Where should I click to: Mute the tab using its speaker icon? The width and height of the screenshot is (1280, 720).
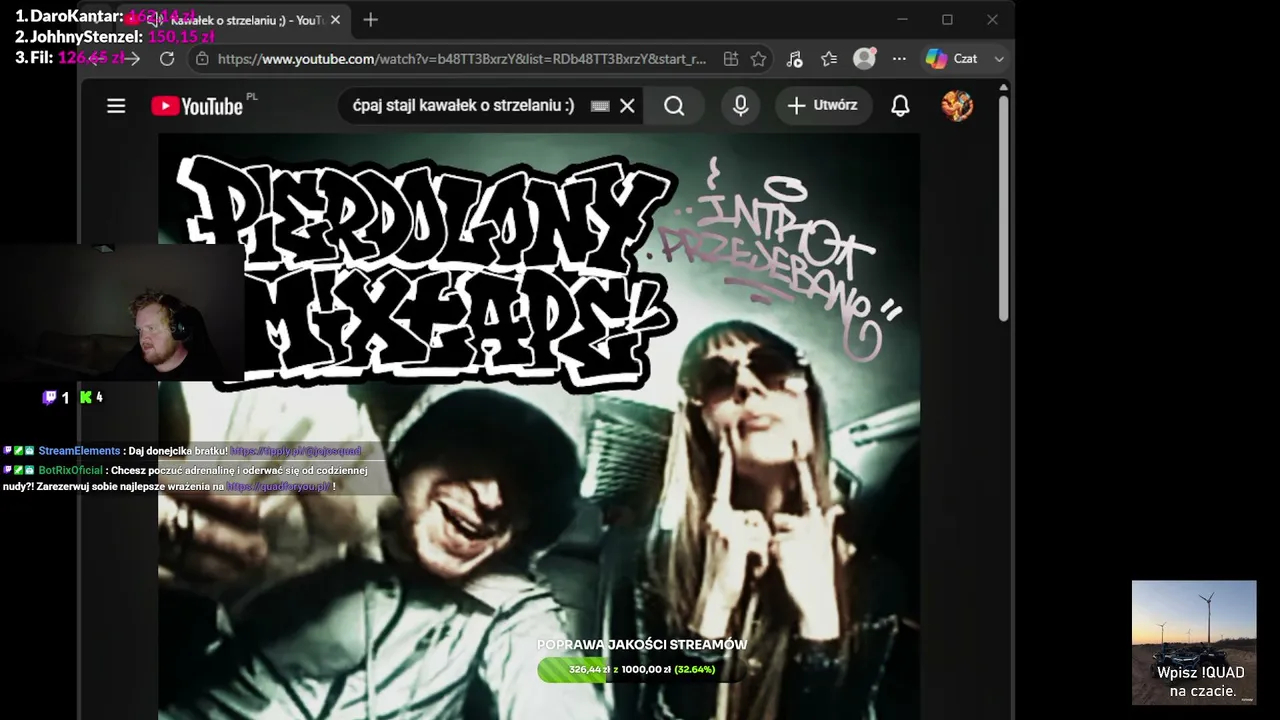click(x=153, y=20)
